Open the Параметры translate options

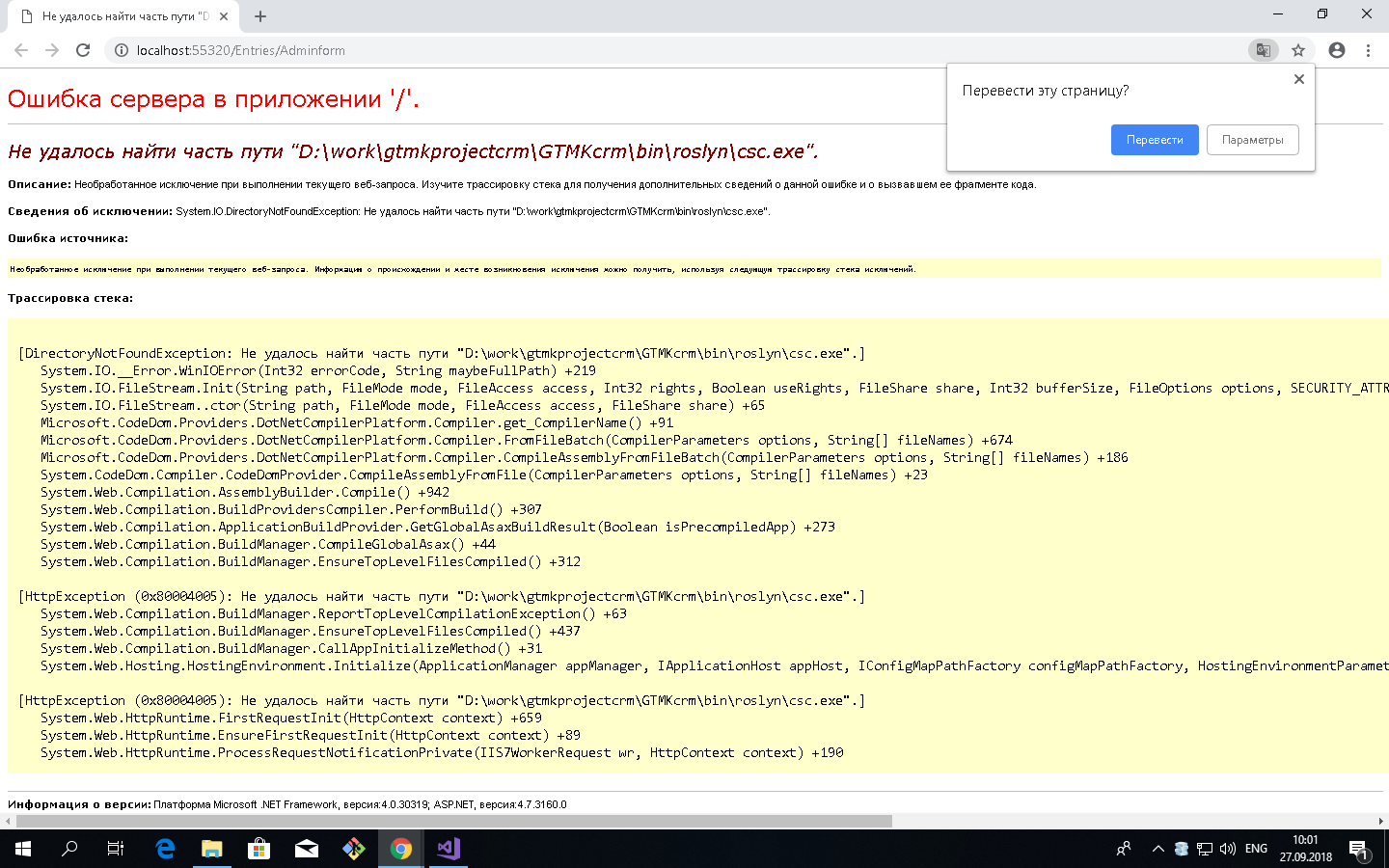1252,140
